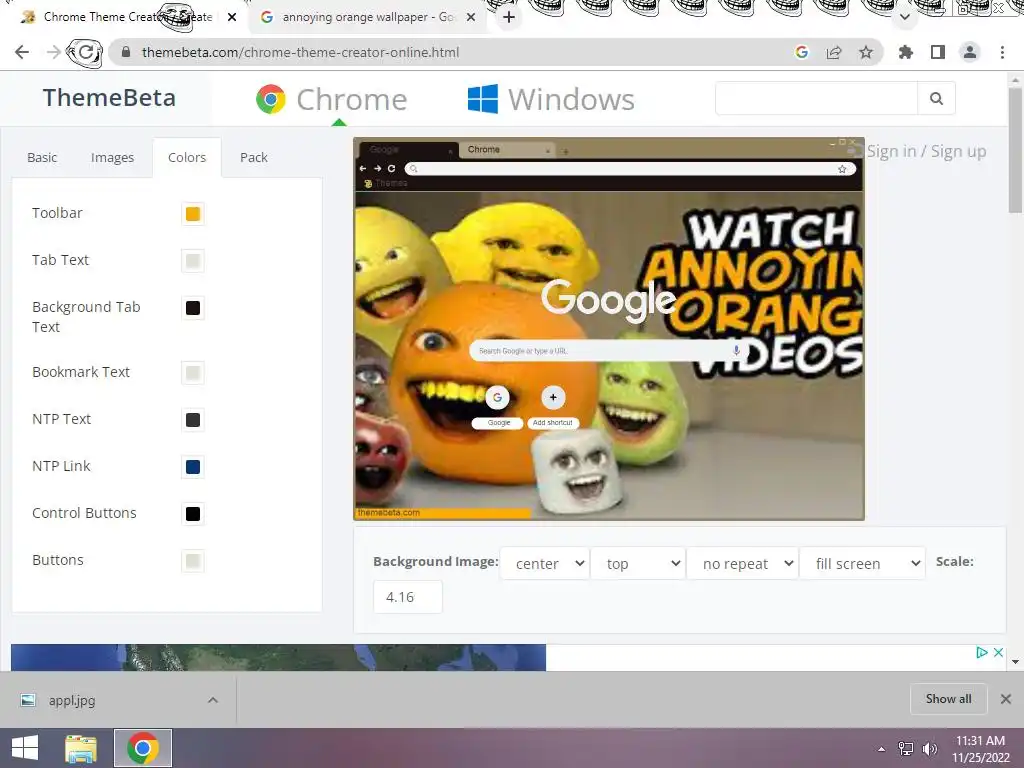Viewport: 1024px width, 768px height.
Task: Click the map advertisement banner image
Action: pyautogui.click(x=278, y=658)
